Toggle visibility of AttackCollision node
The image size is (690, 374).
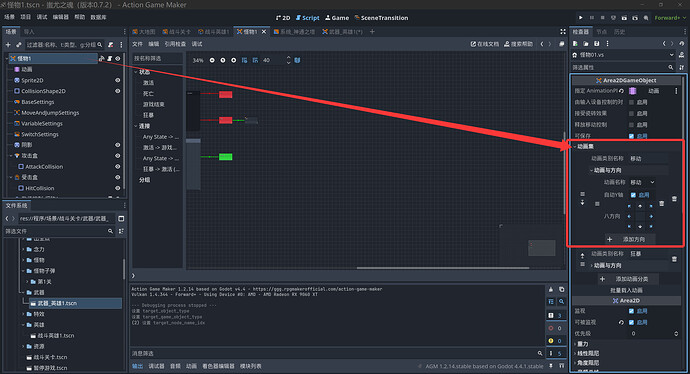(x=117, y=167)
